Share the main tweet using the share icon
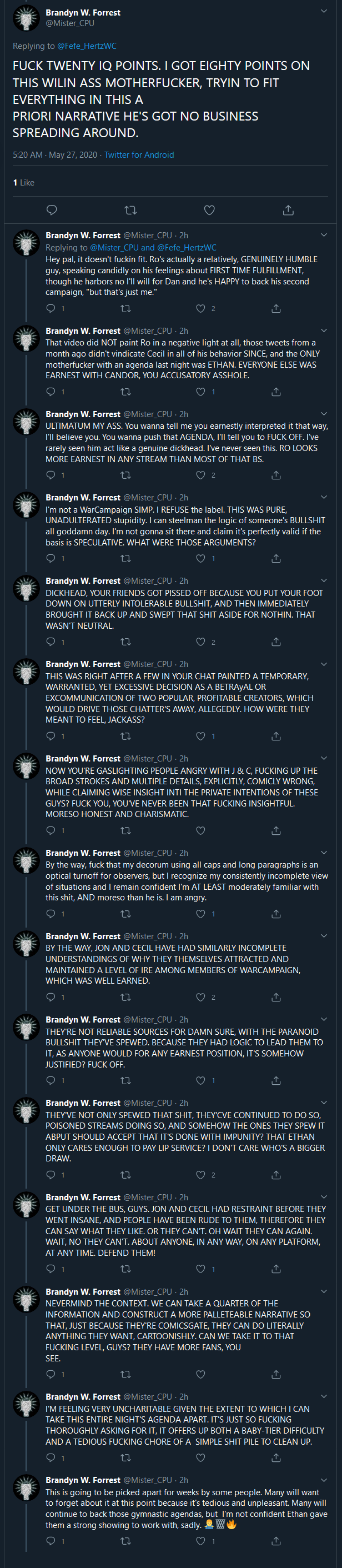 (x=289, y=210)
